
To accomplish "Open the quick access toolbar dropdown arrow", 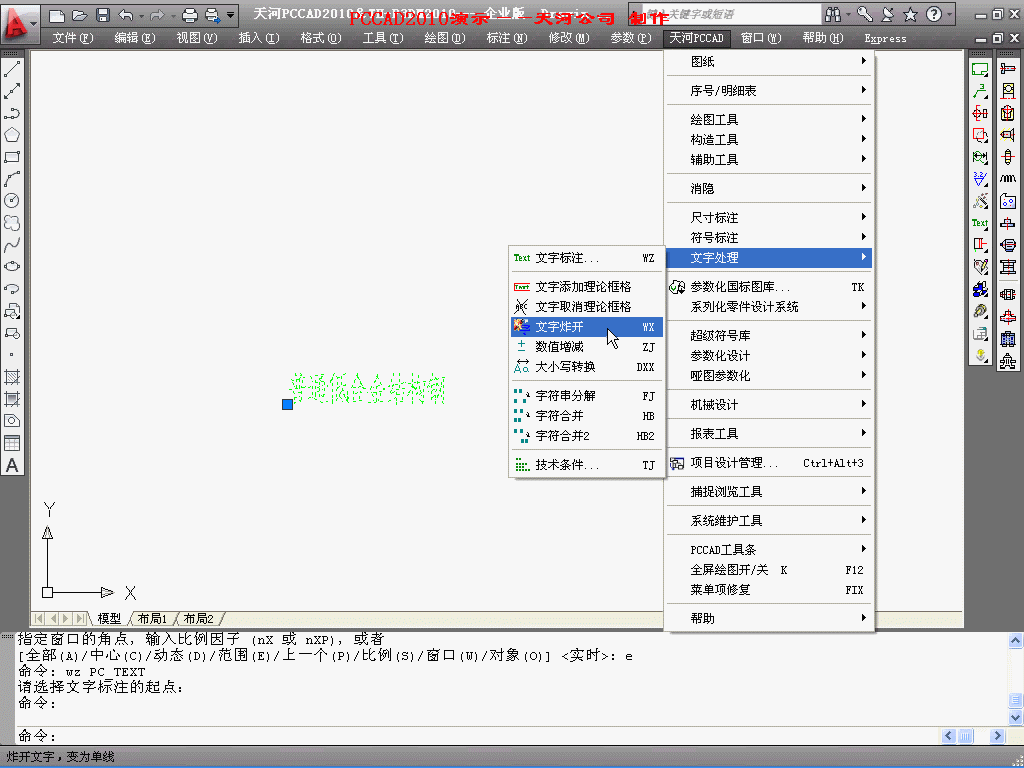I will click(x=231, y=15).
